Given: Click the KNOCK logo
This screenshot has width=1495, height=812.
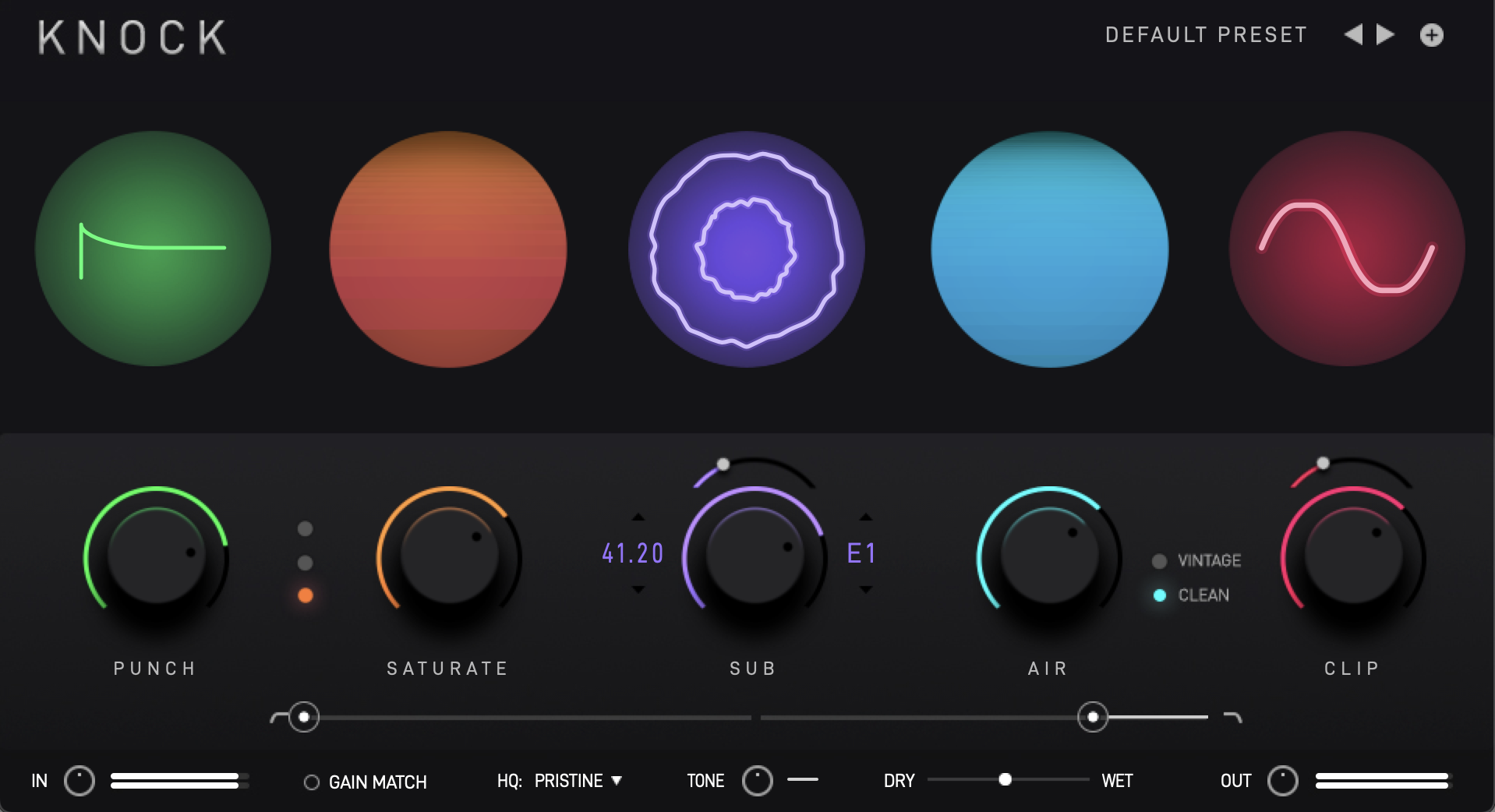Looking at the screenshot, I should 133,37.
